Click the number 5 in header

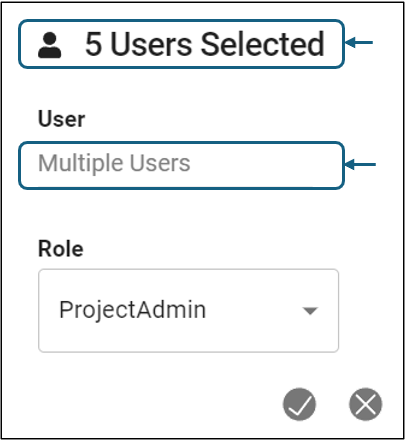(x=93, y=44)
